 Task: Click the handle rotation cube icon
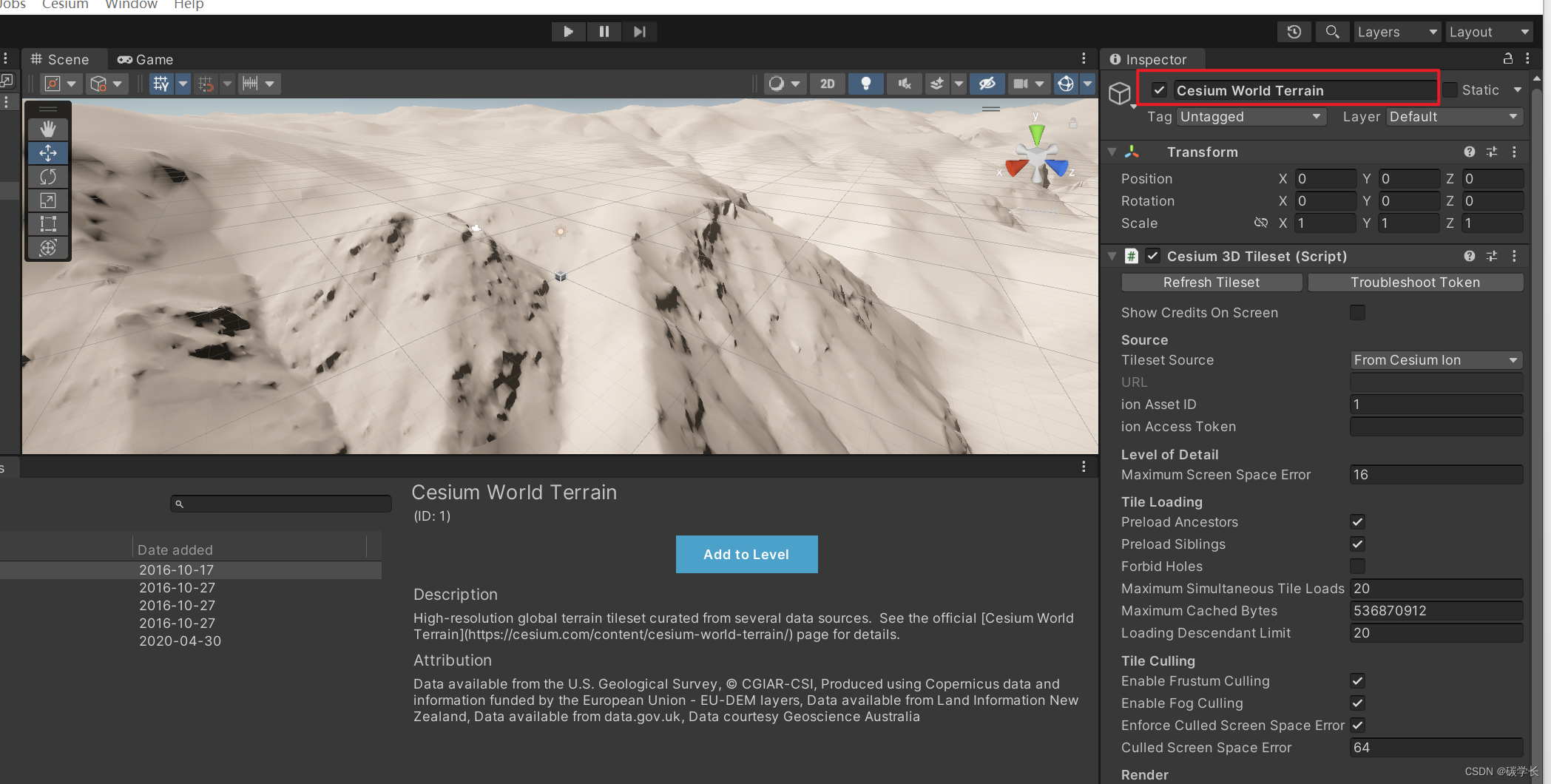98,84
